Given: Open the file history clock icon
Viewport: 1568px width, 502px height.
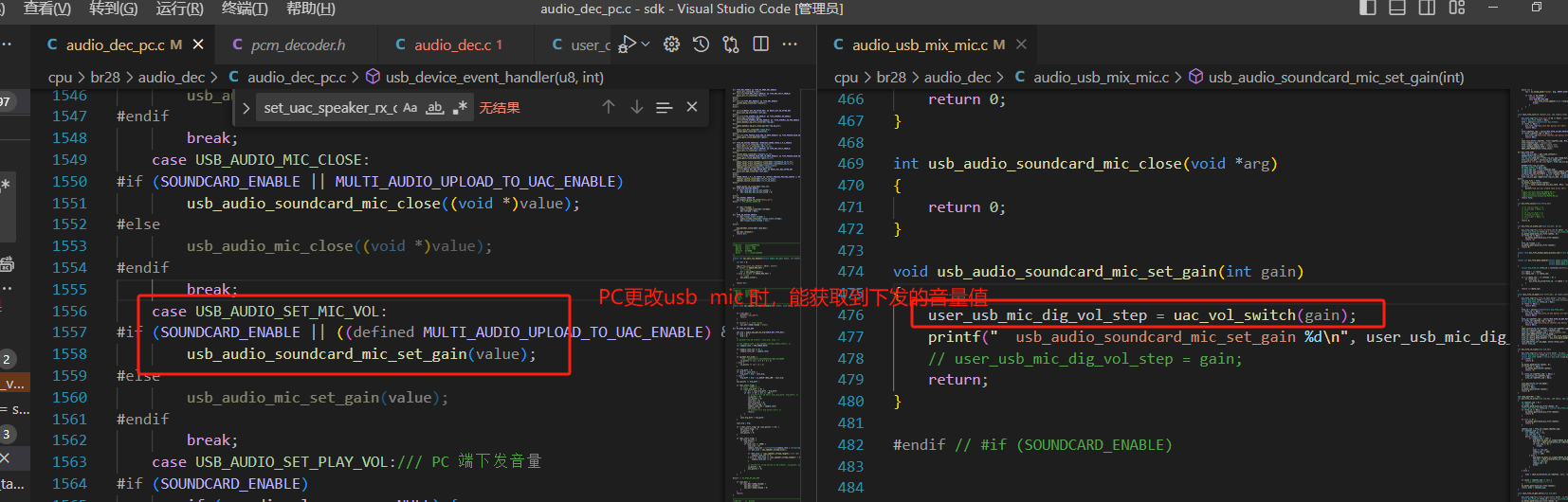Looking at the screenshot, I should pos(701,45).
